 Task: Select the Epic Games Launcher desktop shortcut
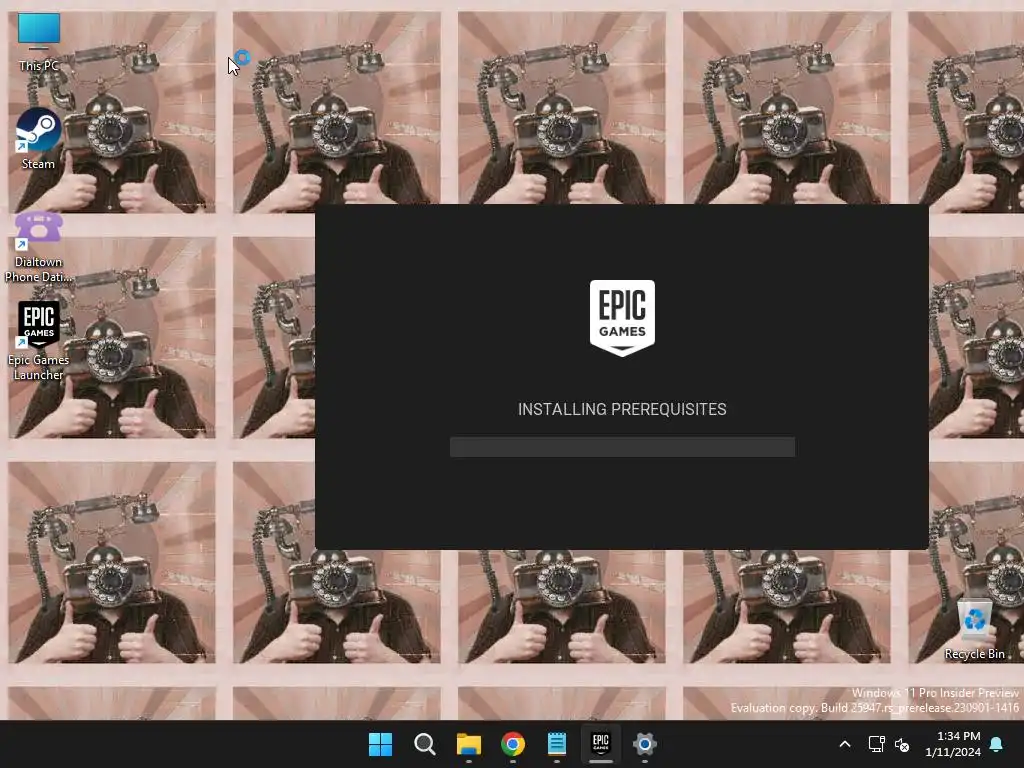coord(39,341)
